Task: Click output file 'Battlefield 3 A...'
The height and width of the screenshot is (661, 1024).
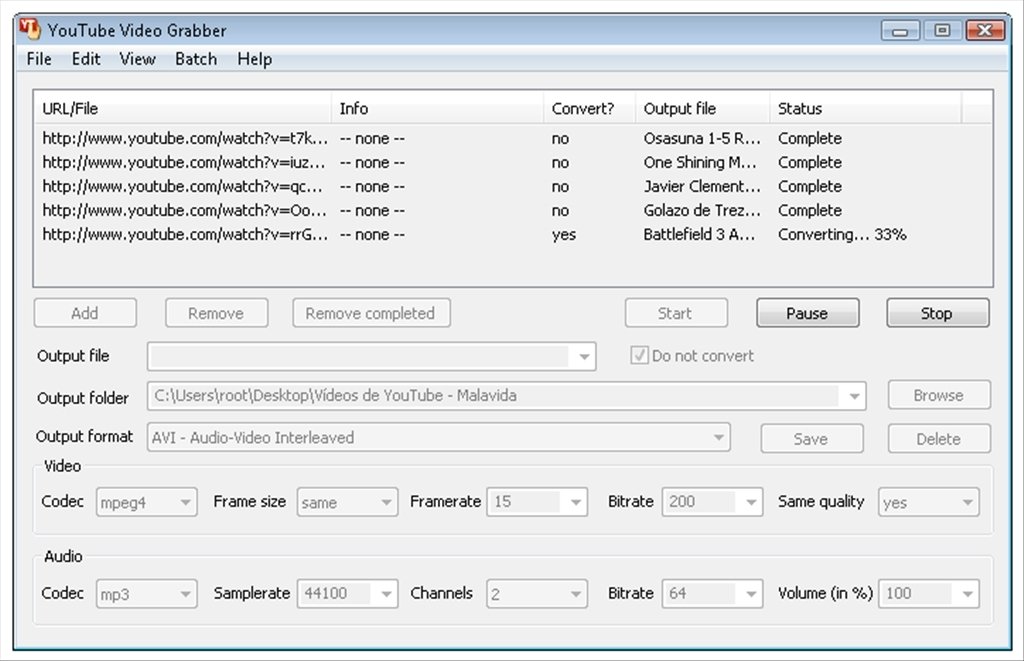Action: pos(699,234)
